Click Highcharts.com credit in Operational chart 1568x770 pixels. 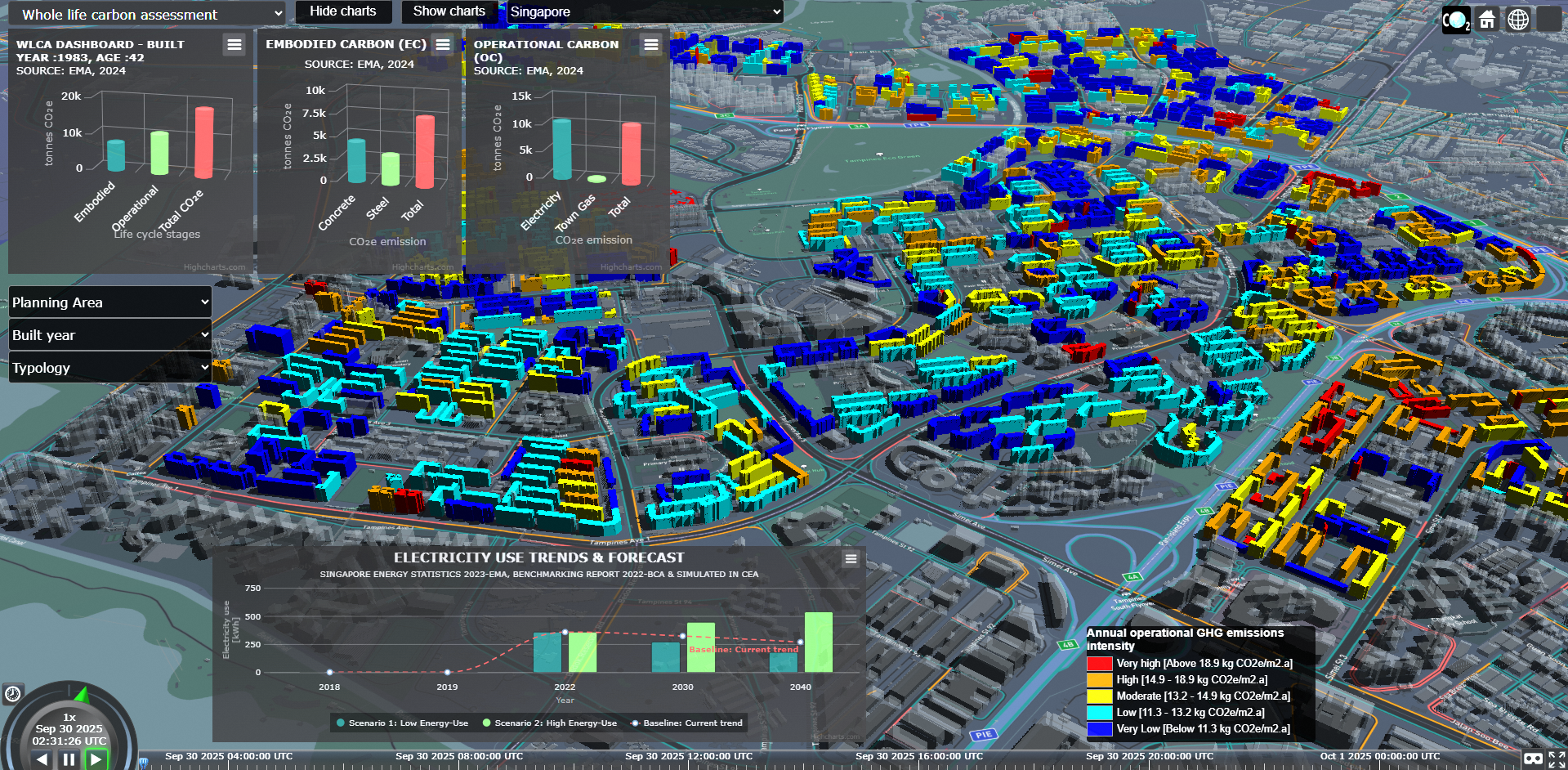631,266
